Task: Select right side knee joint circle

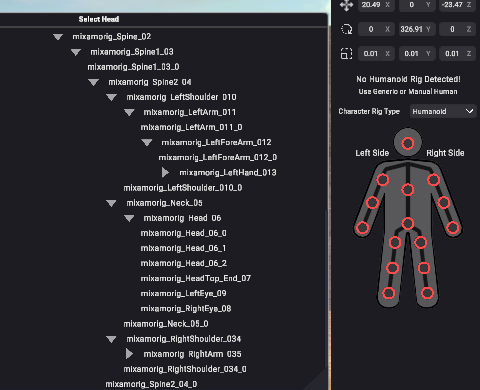Action: point(424,268)
